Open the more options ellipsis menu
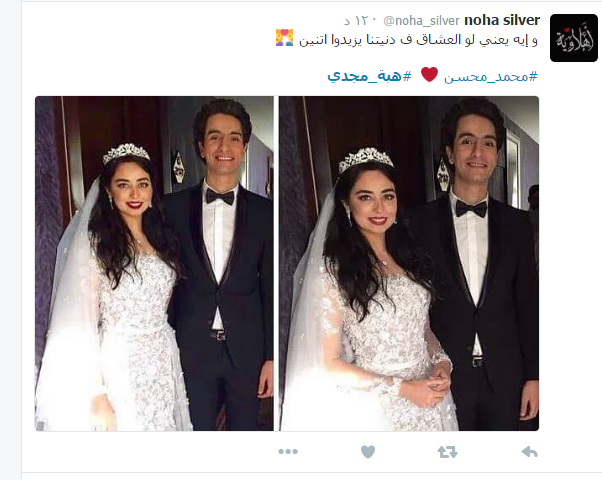 click(x=288, y=452)
